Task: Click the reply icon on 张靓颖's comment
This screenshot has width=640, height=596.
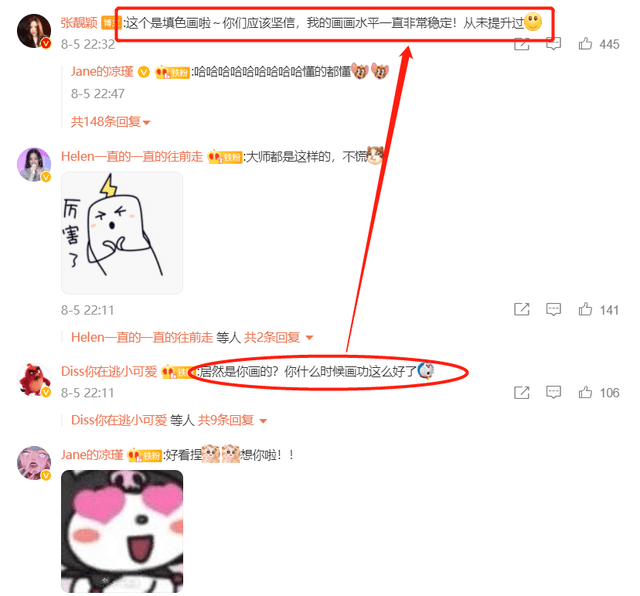Action: pyautogui.click(x=553, y=44)
